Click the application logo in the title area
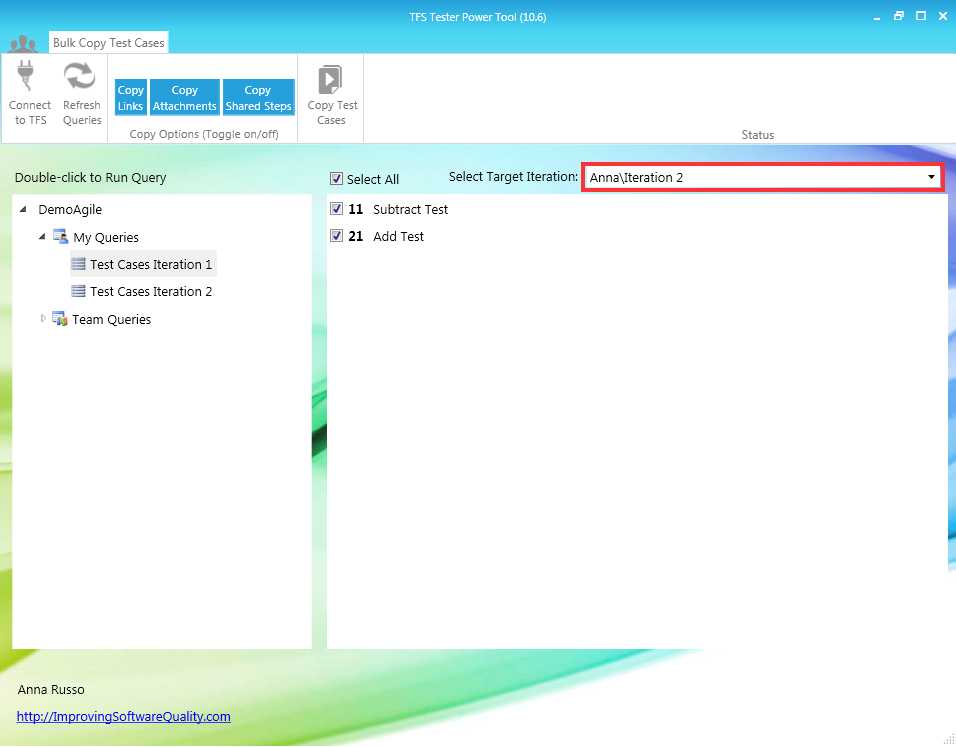This screenshot has width=956, height=747. (x=22, y=42)
